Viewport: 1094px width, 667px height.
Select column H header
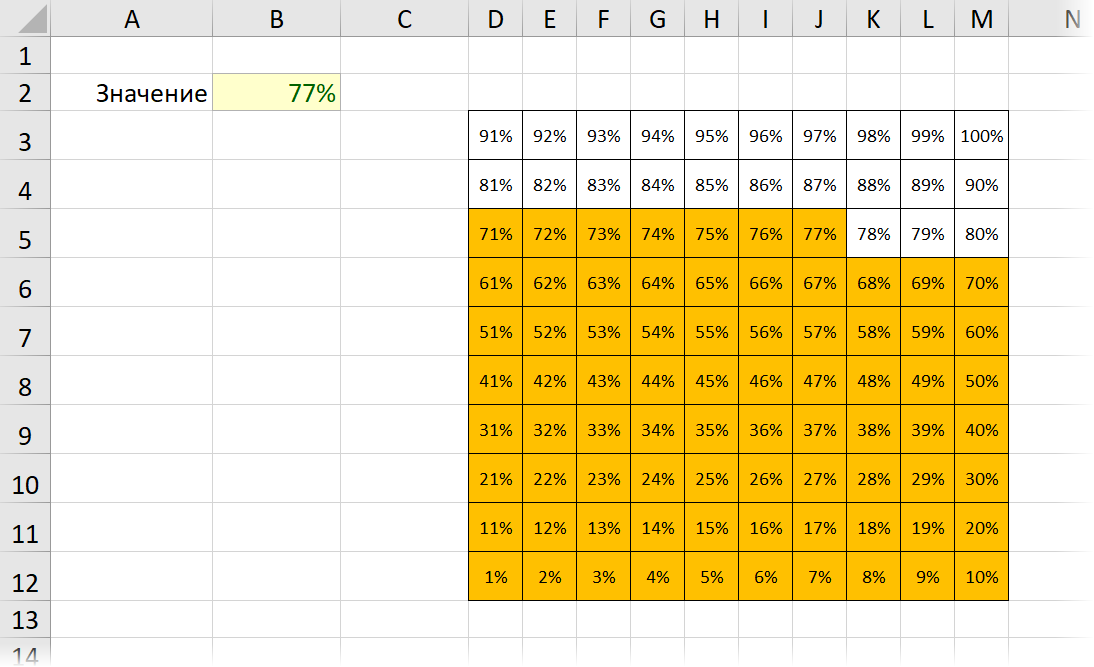[712, 18]
